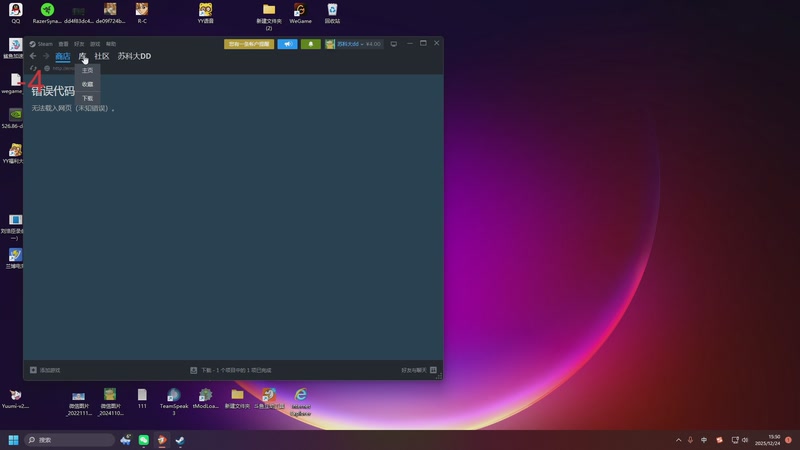The image size is (800, 450).
Task: Choose 主页 in the library dropdown
Action: pos(87,70)
